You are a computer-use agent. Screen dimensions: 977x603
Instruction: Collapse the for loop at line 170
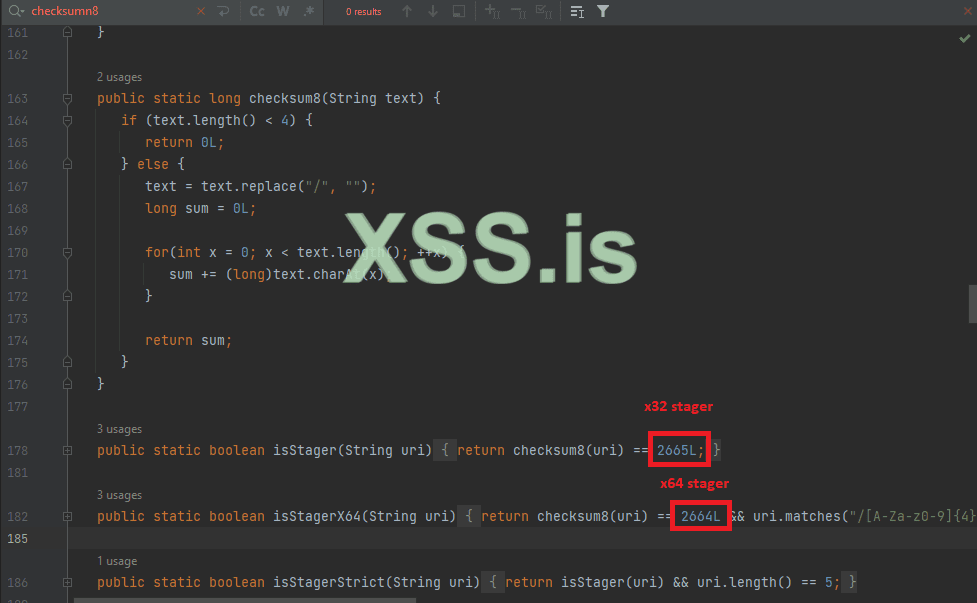67,252
